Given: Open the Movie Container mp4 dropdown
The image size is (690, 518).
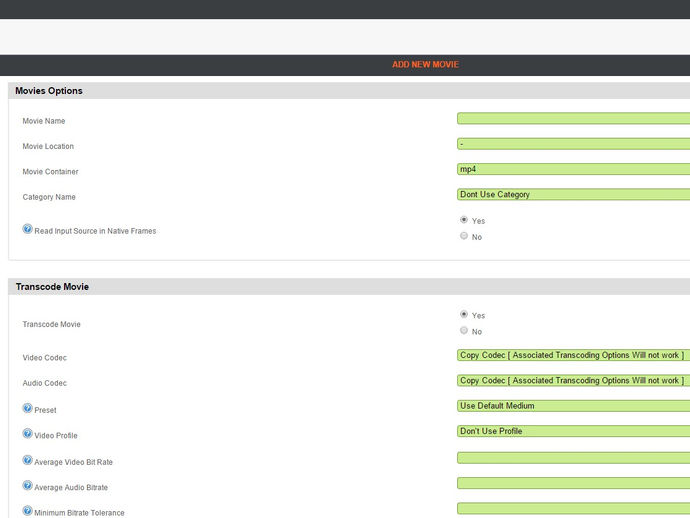Looking at the screenshot, I should [x=573, y=169].
